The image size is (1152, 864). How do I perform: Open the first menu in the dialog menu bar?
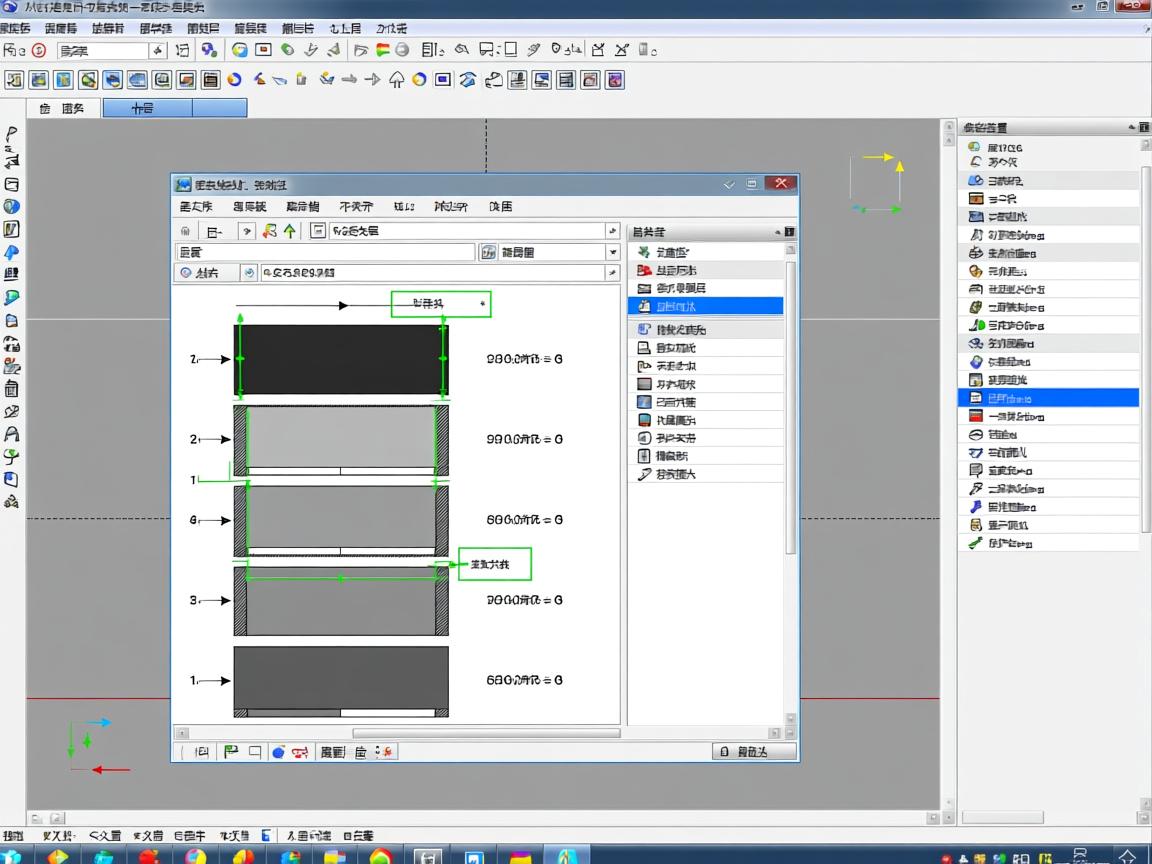click(x=196, y=207)
